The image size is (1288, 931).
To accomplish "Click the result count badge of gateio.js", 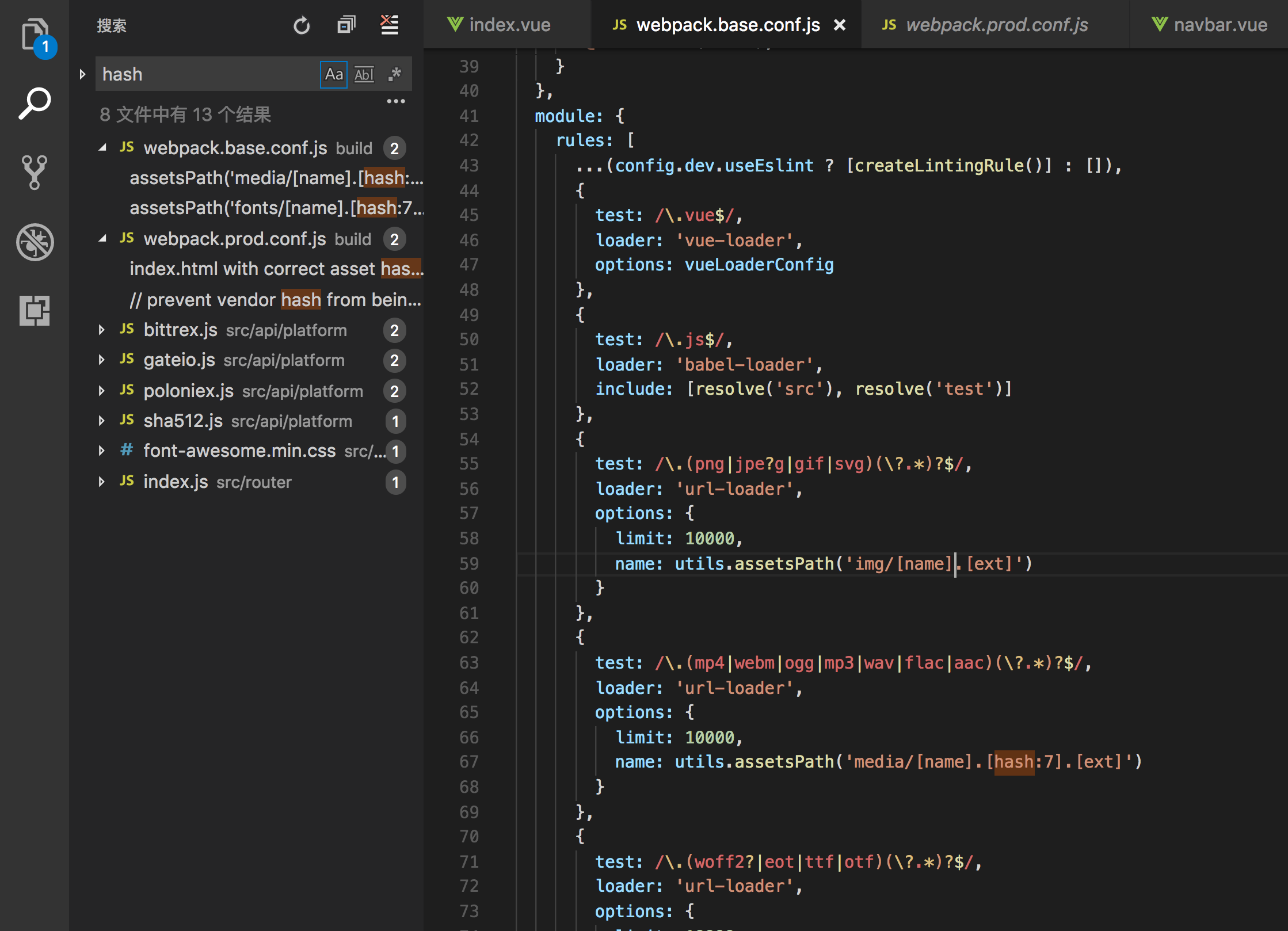I will [395, 360].
